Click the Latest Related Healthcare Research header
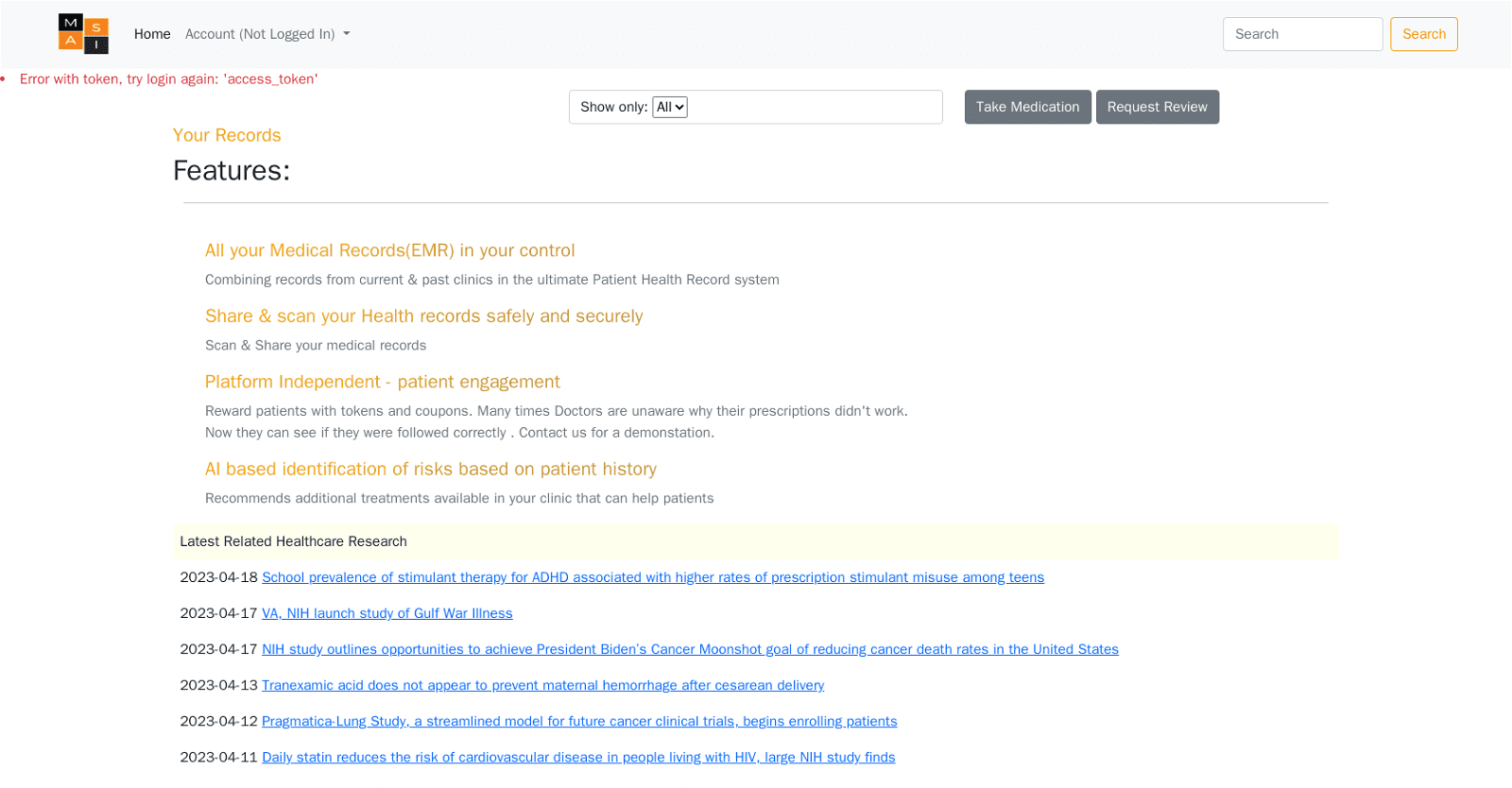This screenshot has height=788, width=1512. [x=293, y=541]
